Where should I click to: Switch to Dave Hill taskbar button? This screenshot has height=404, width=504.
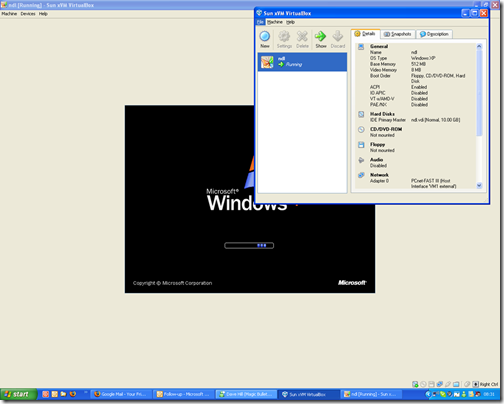(246, 394)
